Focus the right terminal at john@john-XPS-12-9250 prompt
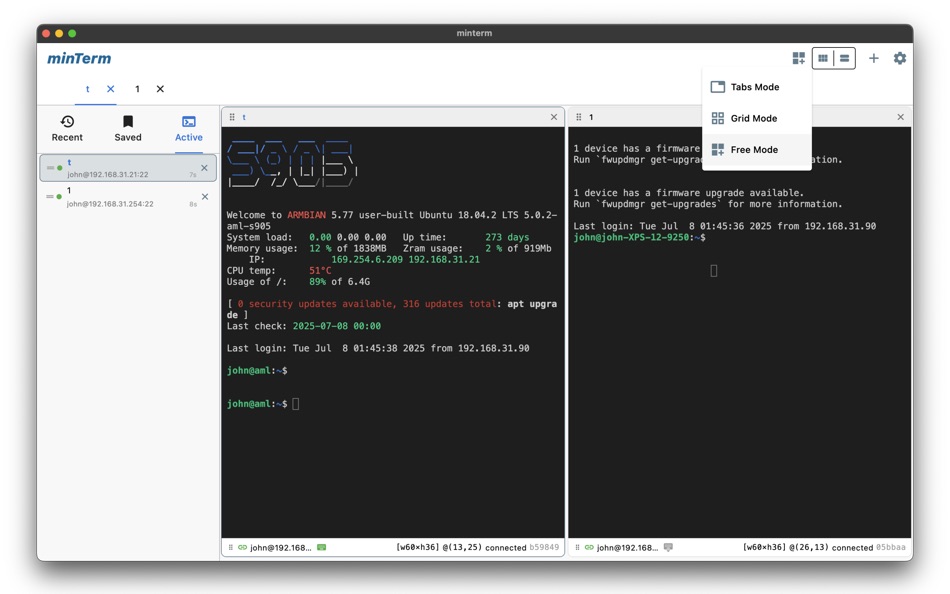Viewport: 950px width, 594px height. 639,237
